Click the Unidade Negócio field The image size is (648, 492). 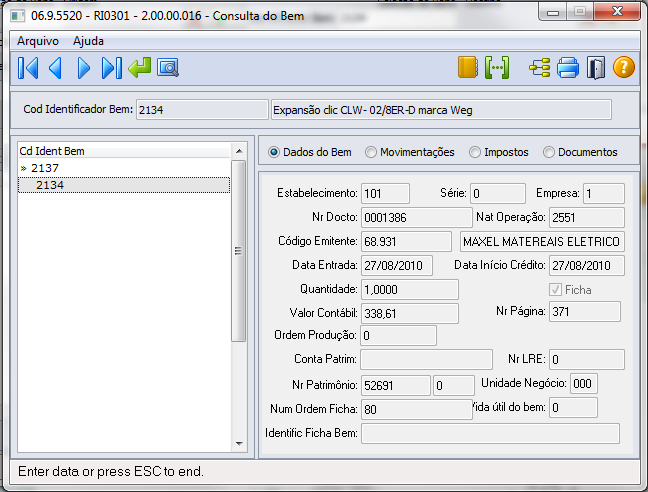pos(584,384)
